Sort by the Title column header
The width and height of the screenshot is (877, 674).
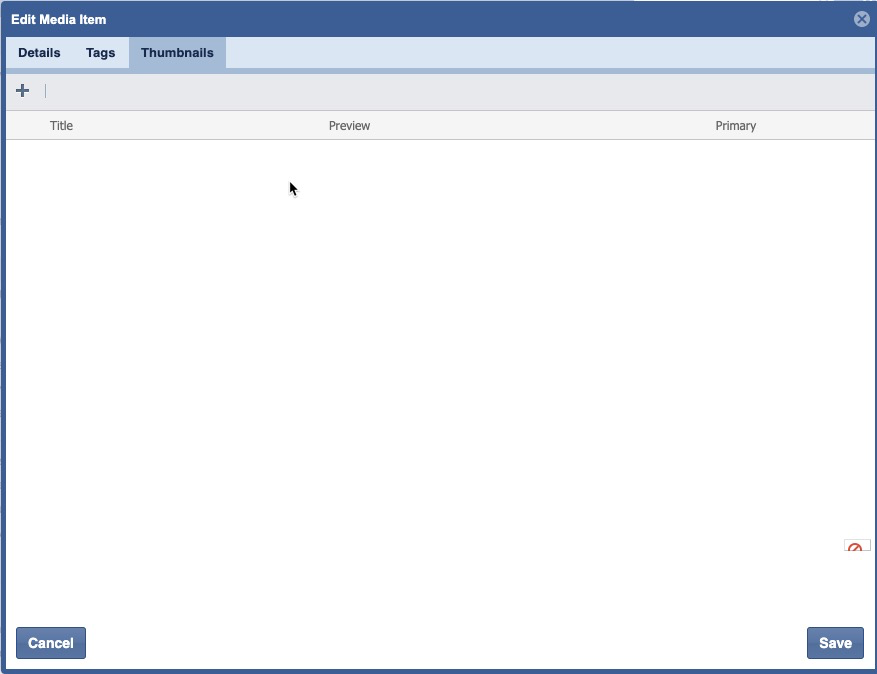click(x=62, y=126)
